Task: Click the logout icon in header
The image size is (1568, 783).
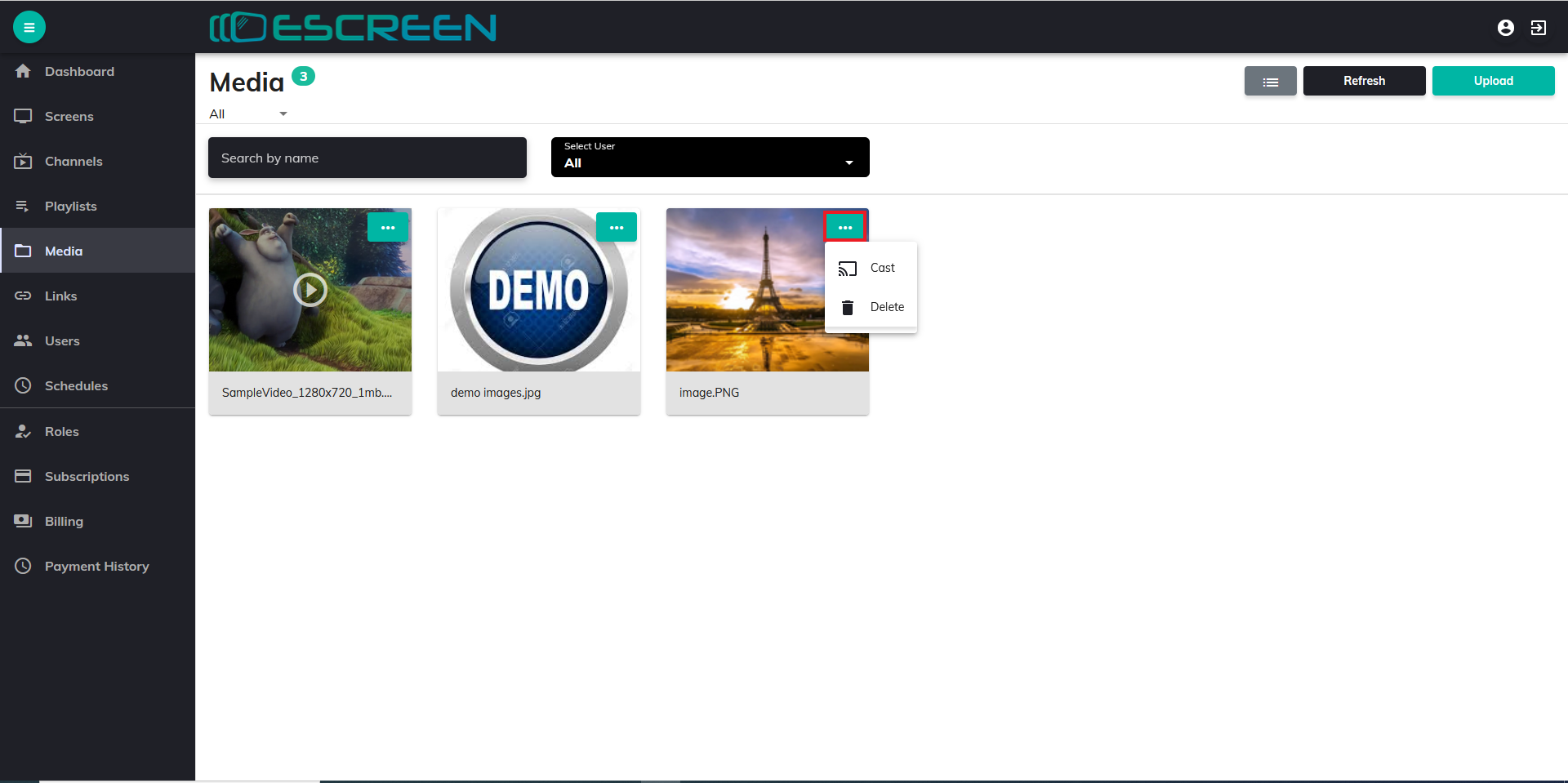Action: tap(1538, 28)
